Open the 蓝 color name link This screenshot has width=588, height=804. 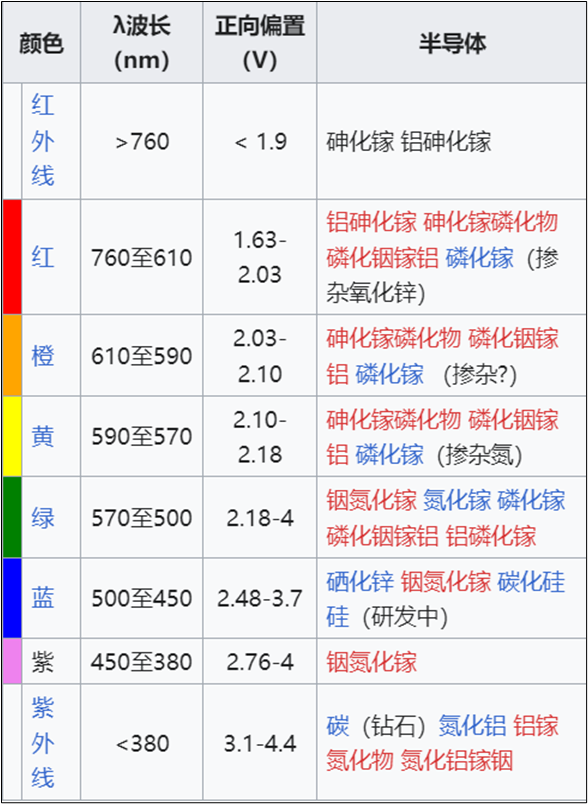[x=43, y=598]
